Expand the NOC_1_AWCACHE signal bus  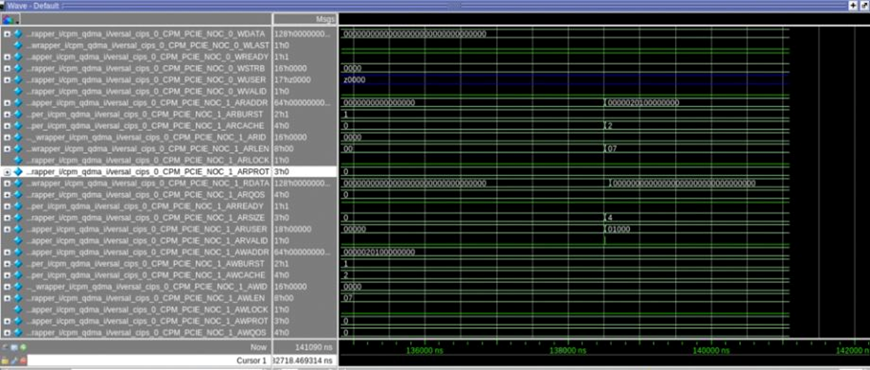[7, 275]
